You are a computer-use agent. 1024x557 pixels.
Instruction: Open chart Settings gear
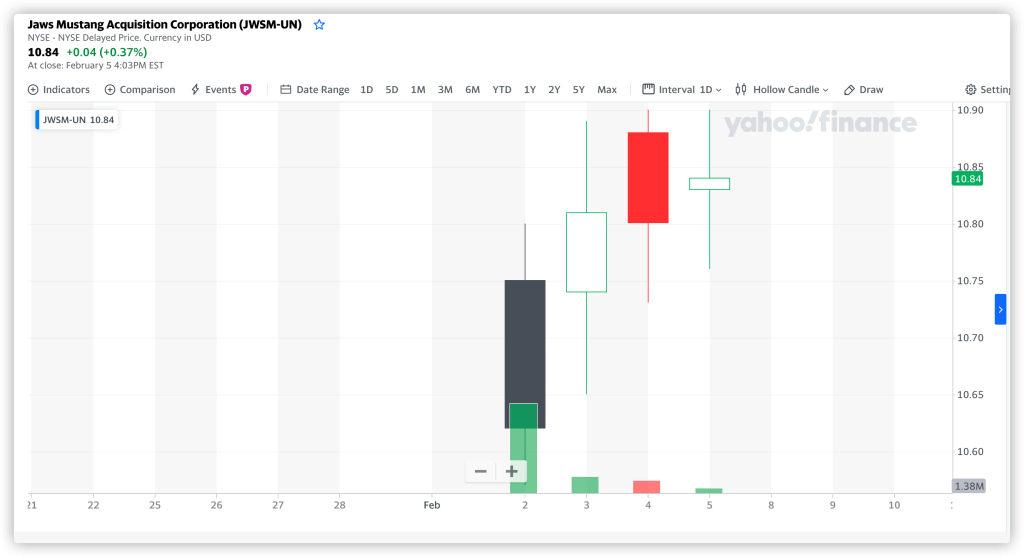[987, 90]
